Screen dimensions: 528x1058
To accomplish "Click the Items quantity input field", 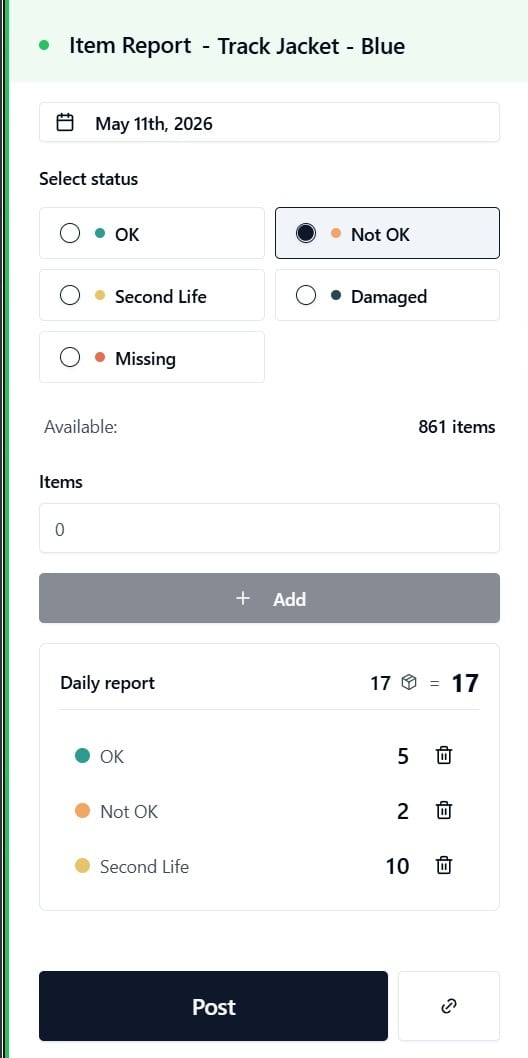I will point(269,529).
